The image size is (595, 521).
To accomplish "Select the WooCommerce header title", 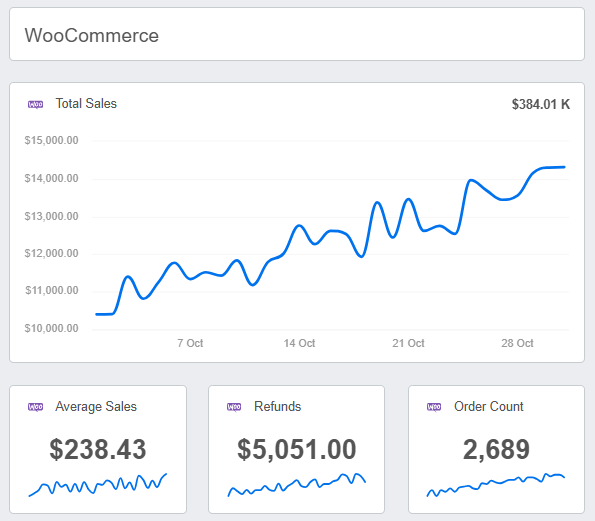I will pyautogui.click(x=91, y=35).
